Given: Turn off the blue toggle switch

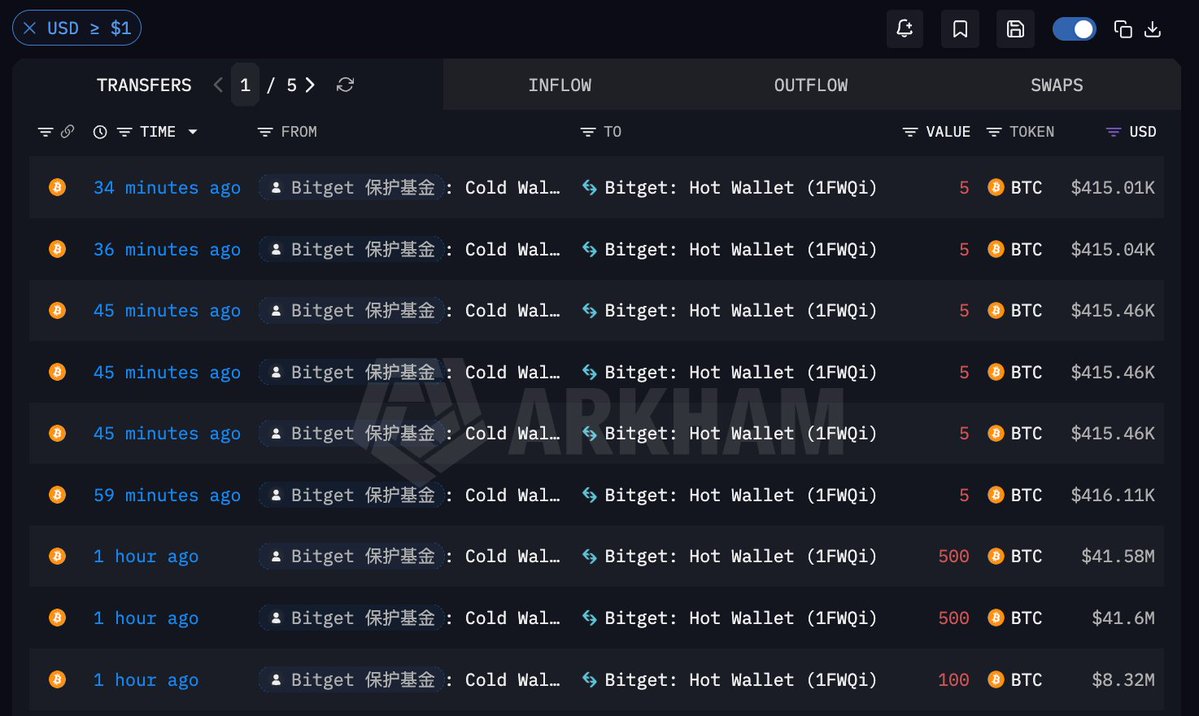Looking at the screenshot, I should click(x=1074, y=29).
